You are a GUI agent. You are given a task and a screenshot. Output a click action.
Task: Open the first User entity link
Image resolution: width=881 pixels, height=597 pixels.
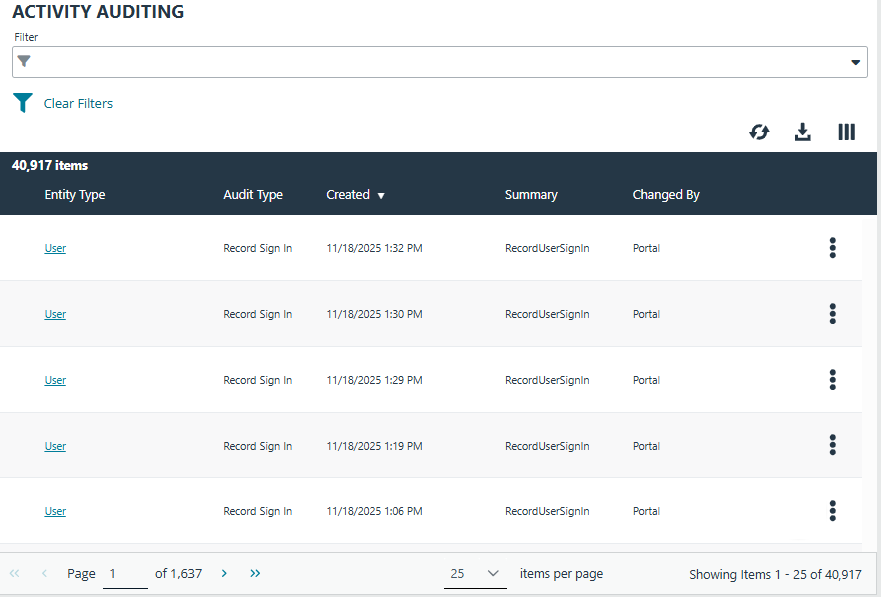pos(55,248)
